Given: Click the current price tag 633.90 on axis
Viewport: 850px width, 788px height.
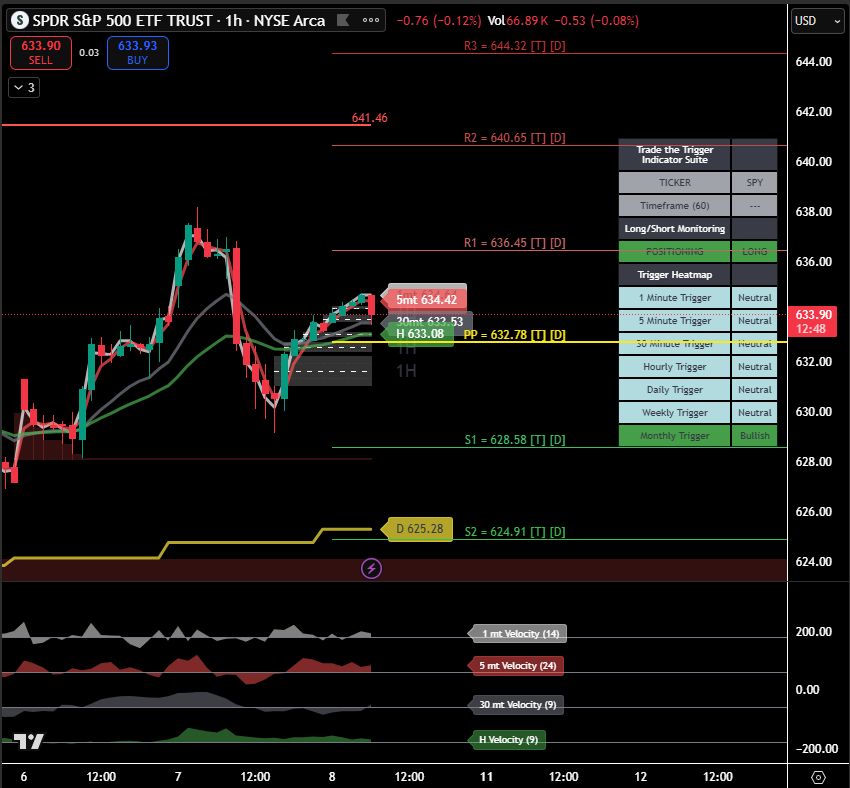Looking at the screenshot, I should 814,321.
